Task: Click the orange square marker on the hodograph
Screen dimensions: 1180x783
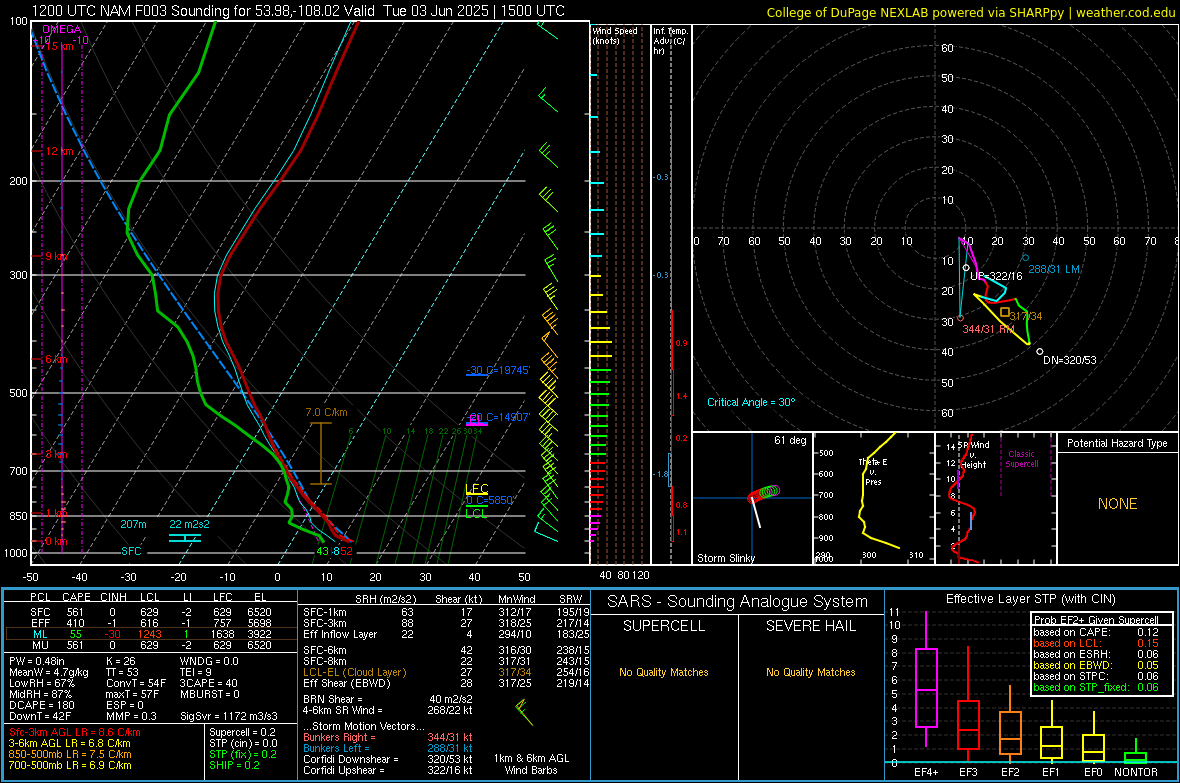Action: tap(1005, 312)
